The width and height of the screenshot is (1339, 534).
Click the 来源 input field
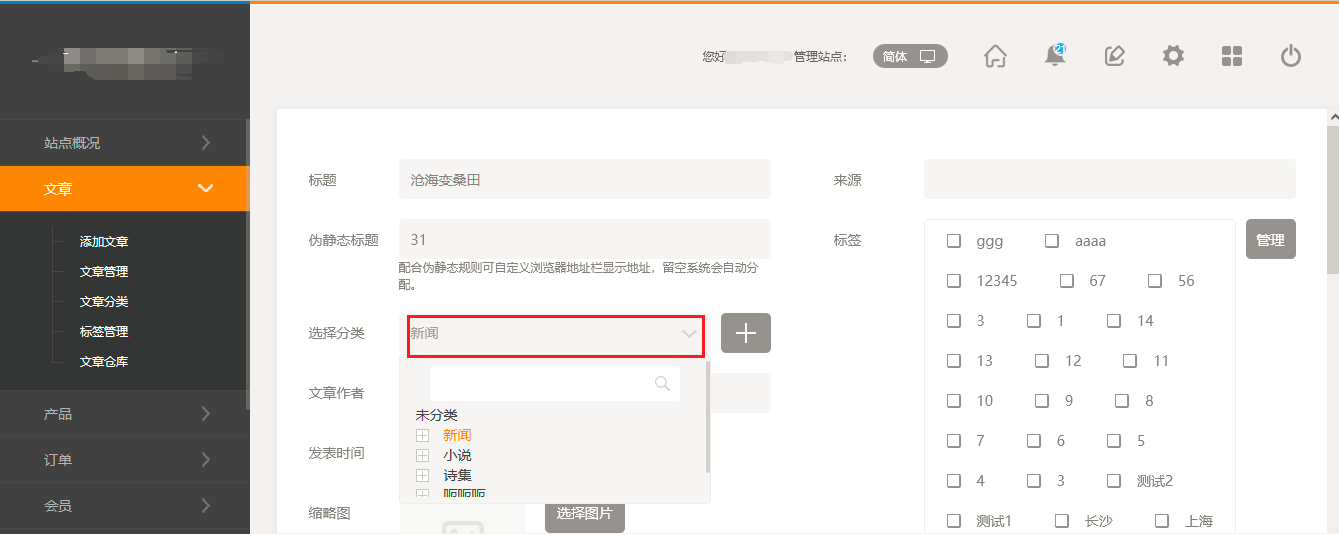[x=1109, y=180]
